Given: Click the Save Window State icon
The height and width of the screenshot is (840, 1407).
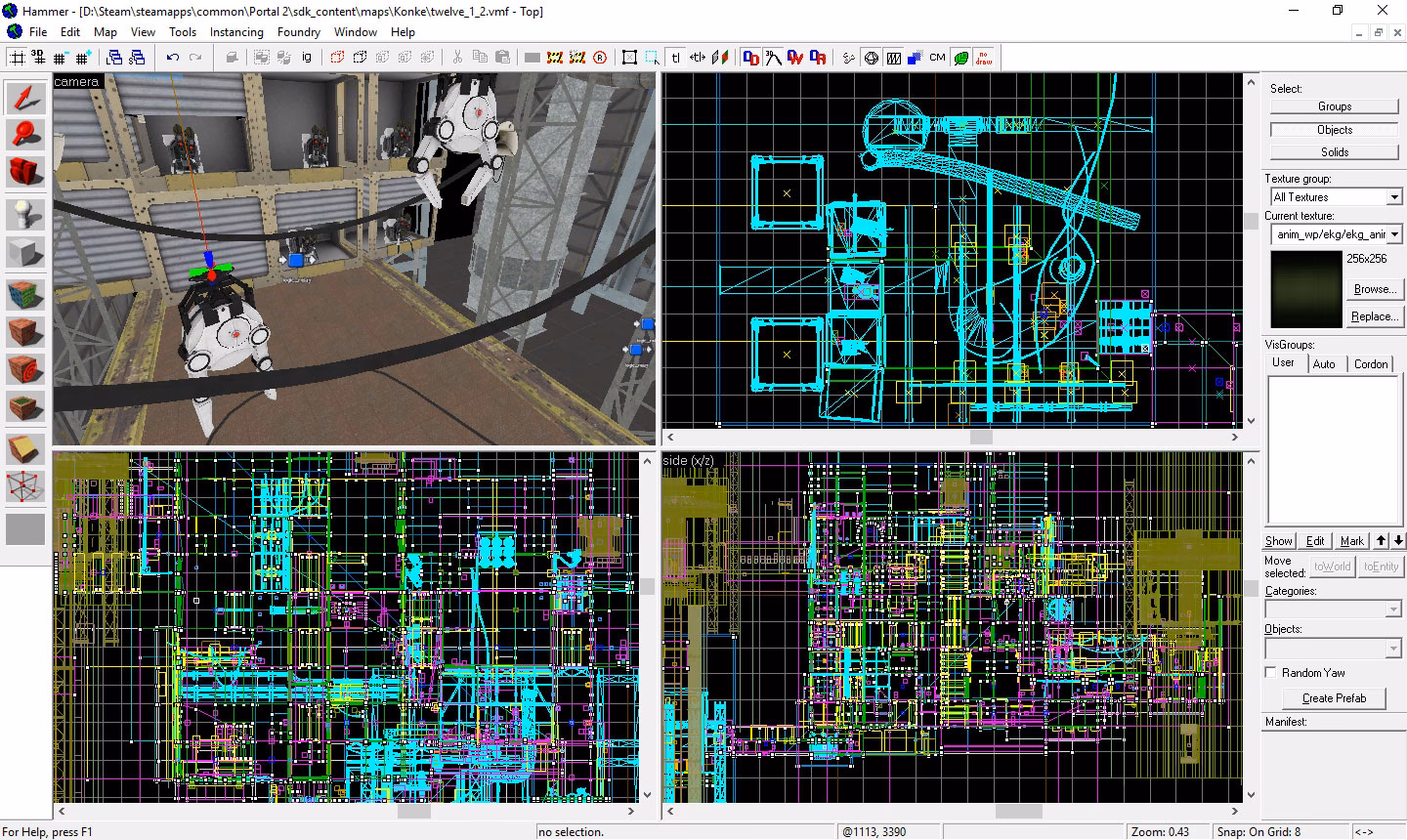Looking at the screenshot, I should (x=137, y=58).
